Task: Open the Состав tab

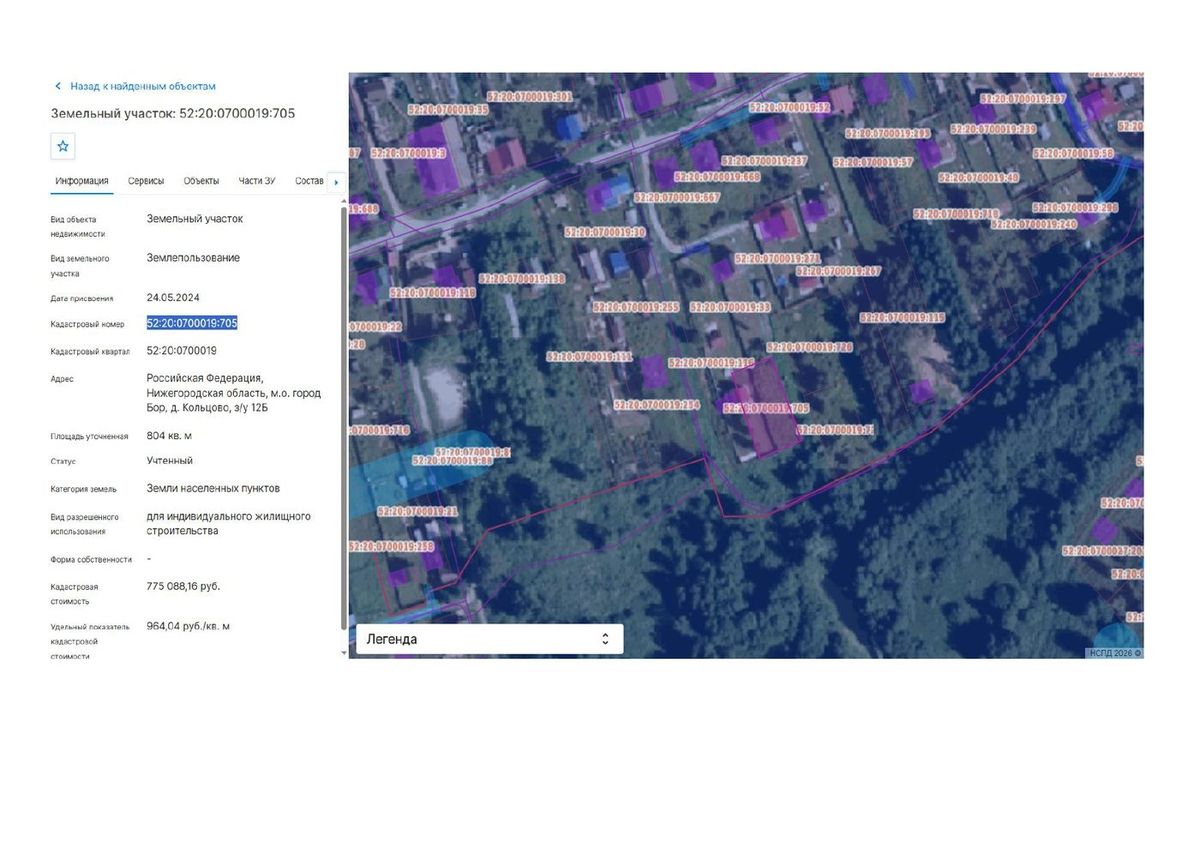Action: pos(310,181)
